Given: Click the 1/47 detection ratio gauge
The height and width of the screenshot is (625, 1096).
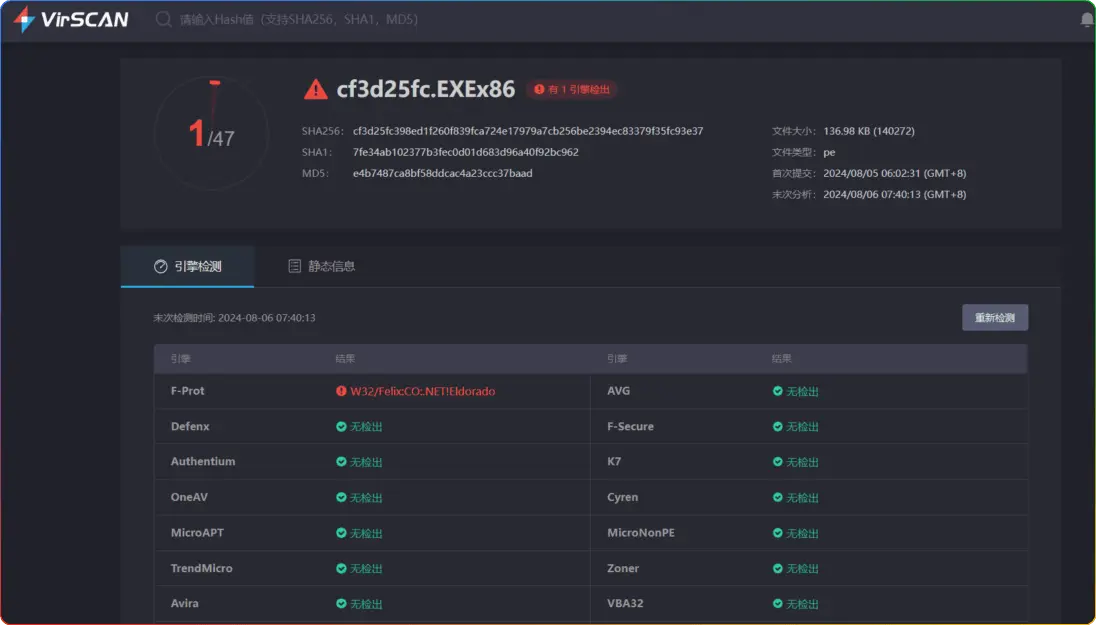Looking at the screenshot, I should click(212, 133).
